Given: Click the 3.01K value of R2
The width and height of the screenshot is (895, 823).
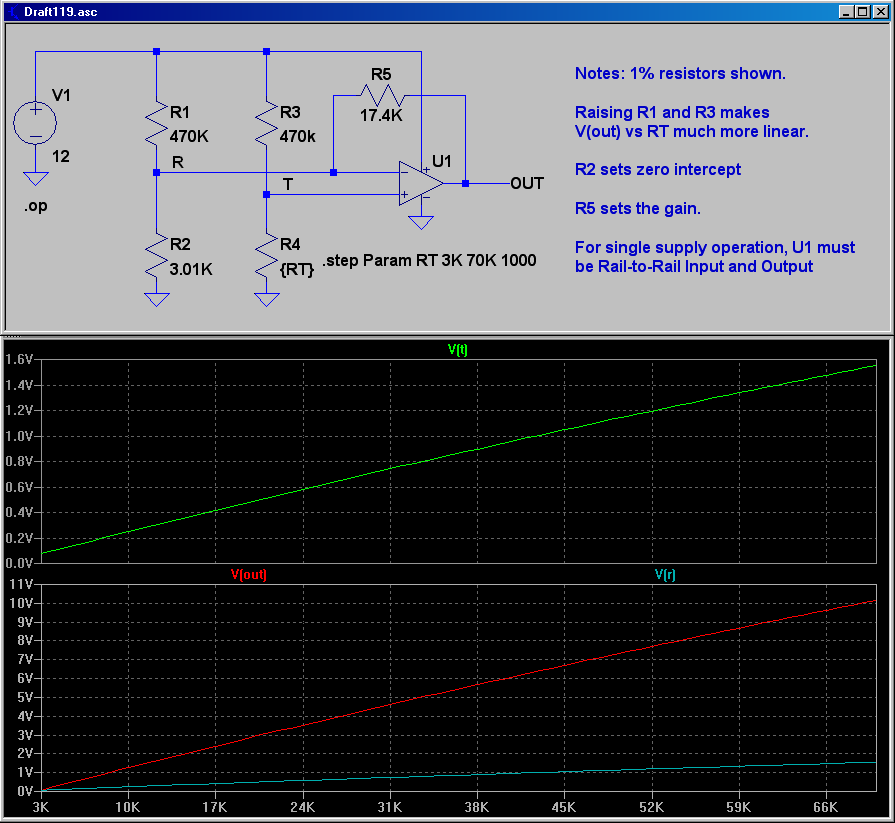Looking at the screenshot, I should 191,269.
